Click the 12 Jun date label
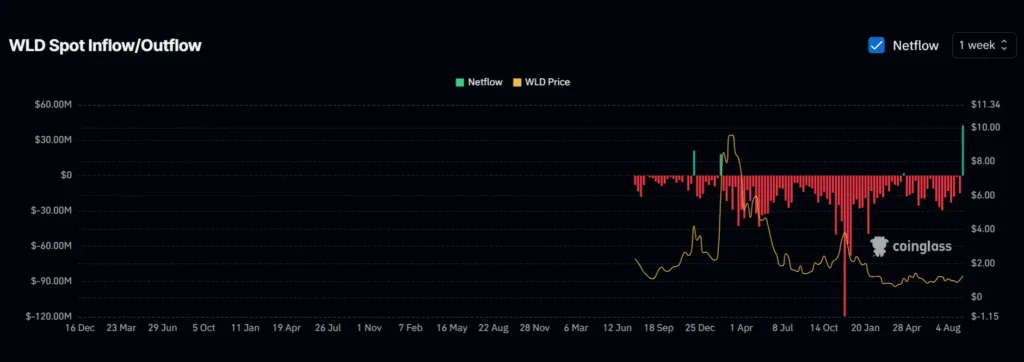This screenshot has width=1024, height=362. coord(618,327)
